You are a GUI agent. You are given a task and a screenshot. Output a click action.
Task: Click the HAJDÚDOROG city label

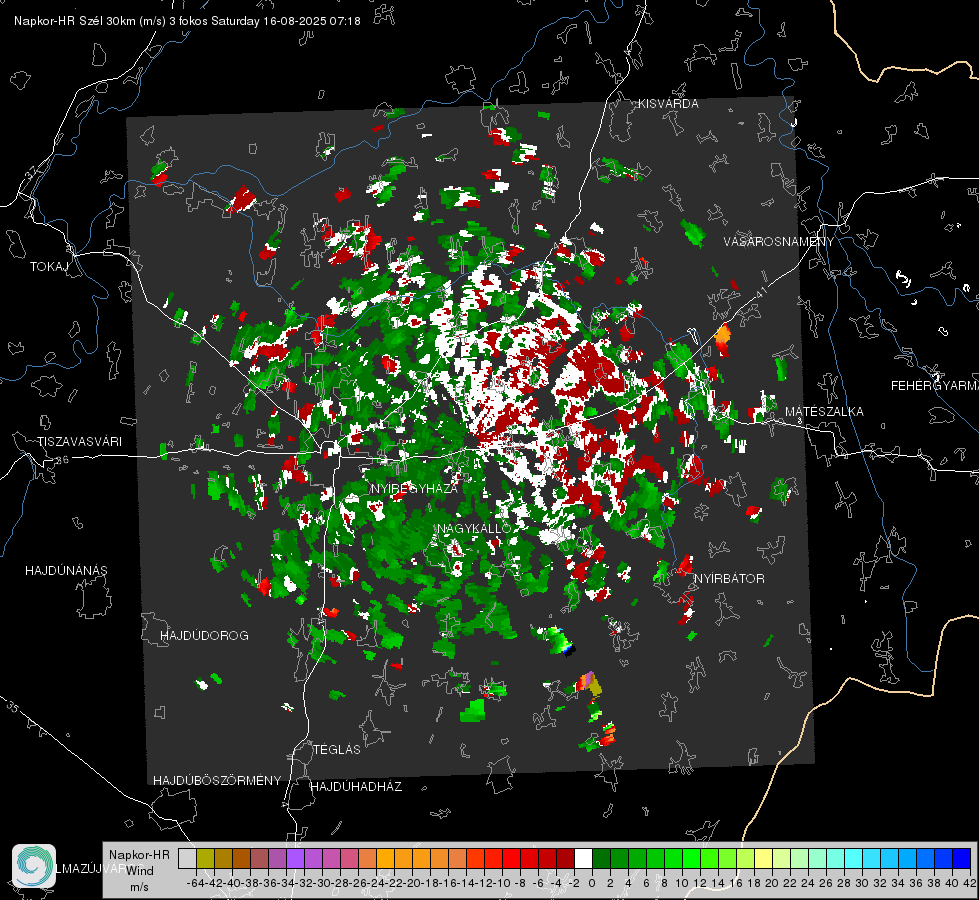(204, 635)
